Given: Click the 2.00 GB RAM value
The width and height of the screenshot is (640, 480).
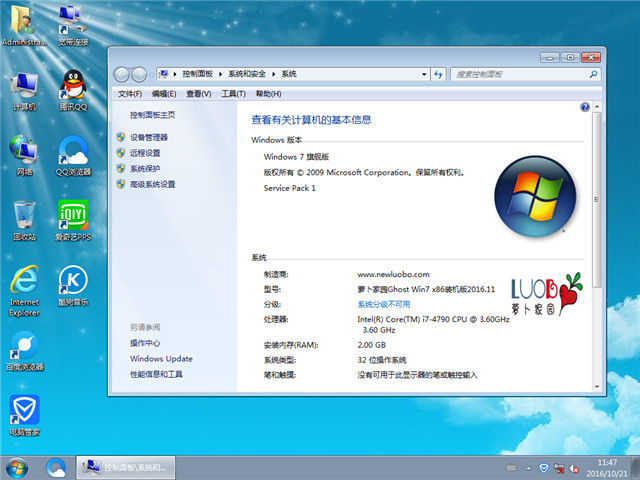Looking at the screenshot, I should pos(371,345).
